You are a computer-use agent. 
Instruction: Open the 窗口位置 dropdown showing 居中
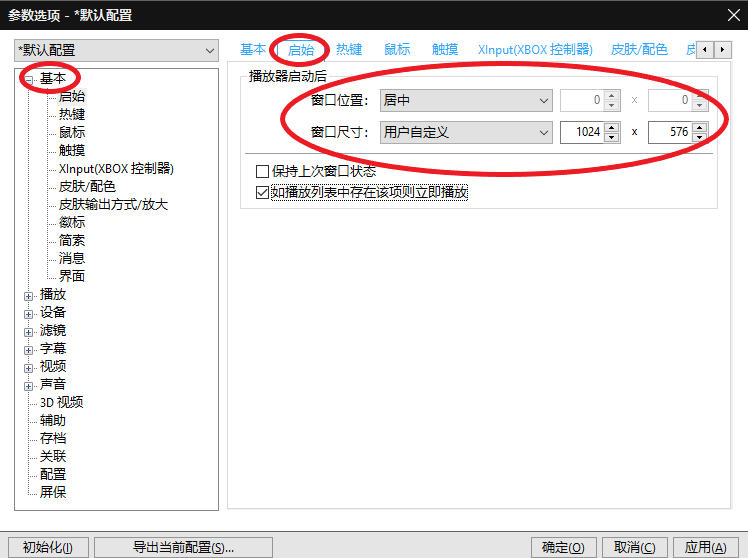point(466,101)
